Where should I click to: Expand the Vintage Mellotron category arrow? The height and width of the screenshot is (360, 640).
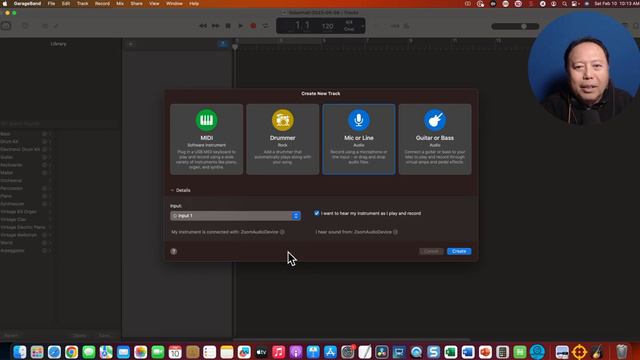click(50, 235)
